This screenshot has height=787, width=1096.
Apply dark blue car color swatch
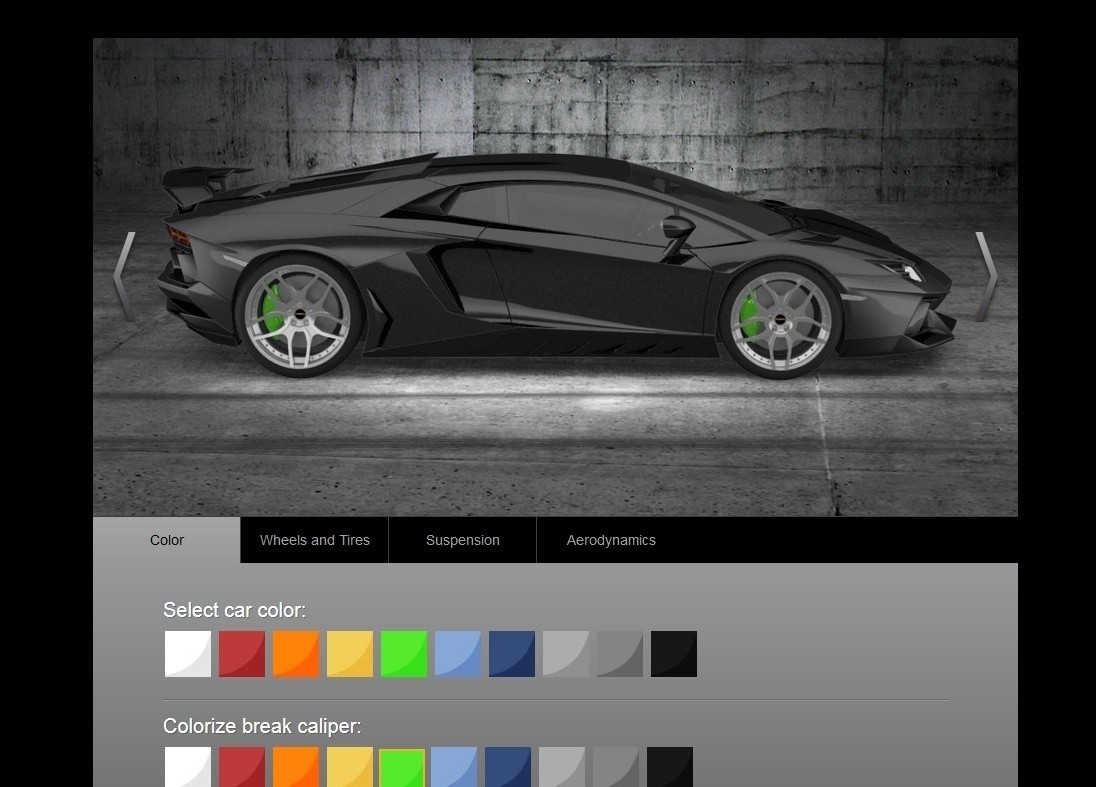pos(512,654)
